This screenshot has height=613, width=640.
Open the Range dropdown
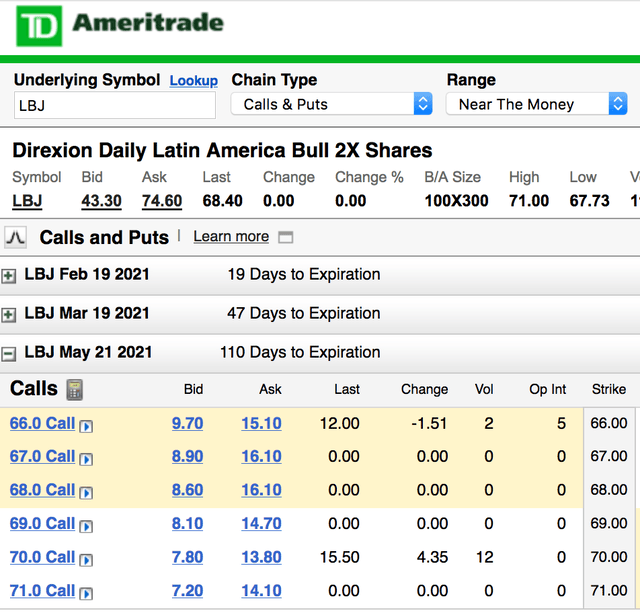(x=536, y=104)
